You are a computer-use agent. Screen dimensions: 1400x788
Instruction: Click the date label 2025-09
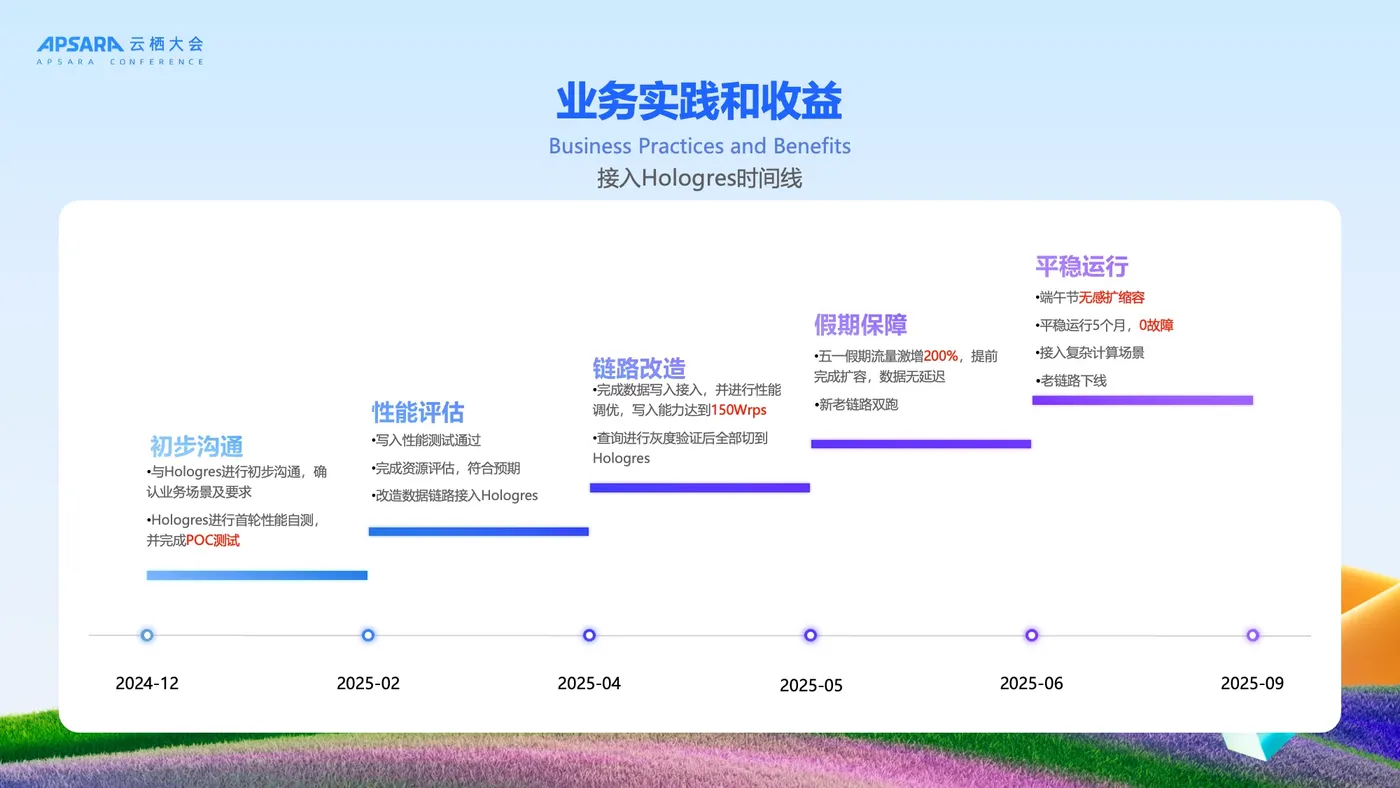1252,684
